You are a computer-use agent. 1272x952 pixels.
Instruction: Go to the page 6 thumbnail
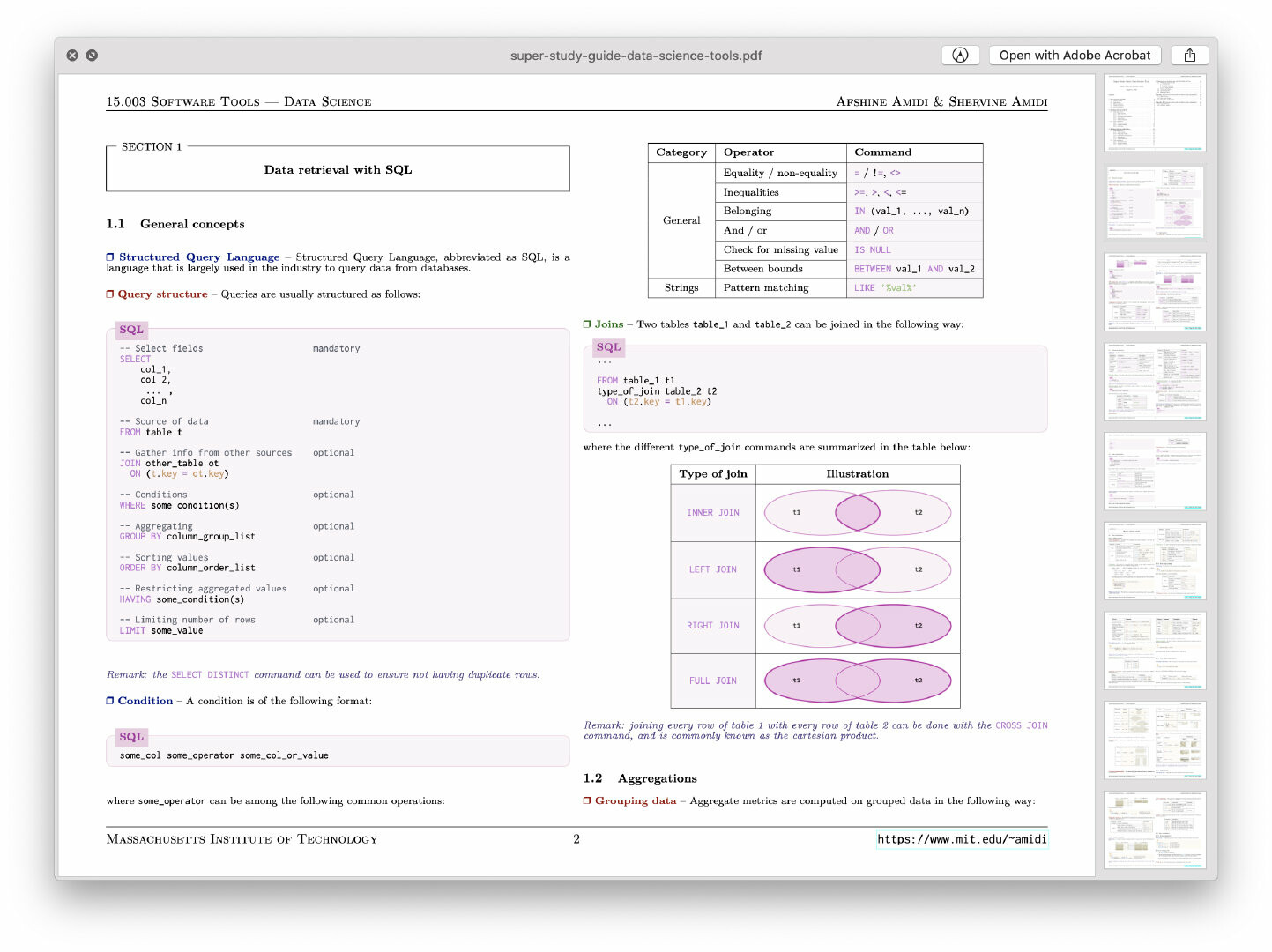1155,561
